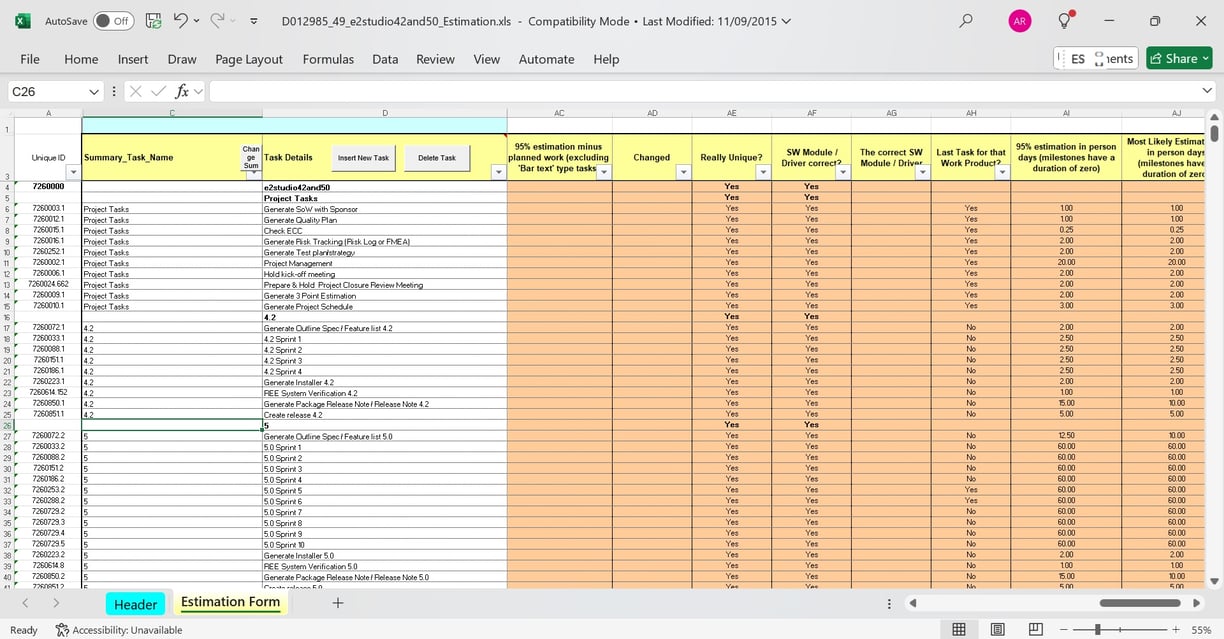The height and width of the screenshot is (639, 1224).
Task: Click the Insert Function fx icon
Action: click(x=181, y=91)
